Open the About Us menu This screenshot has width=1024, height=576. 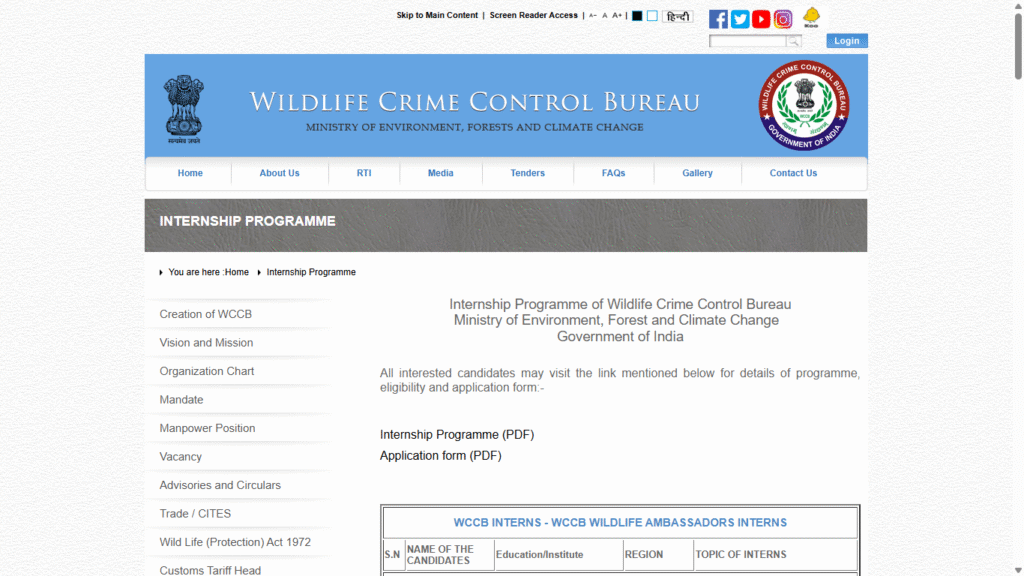pos(280,173)
